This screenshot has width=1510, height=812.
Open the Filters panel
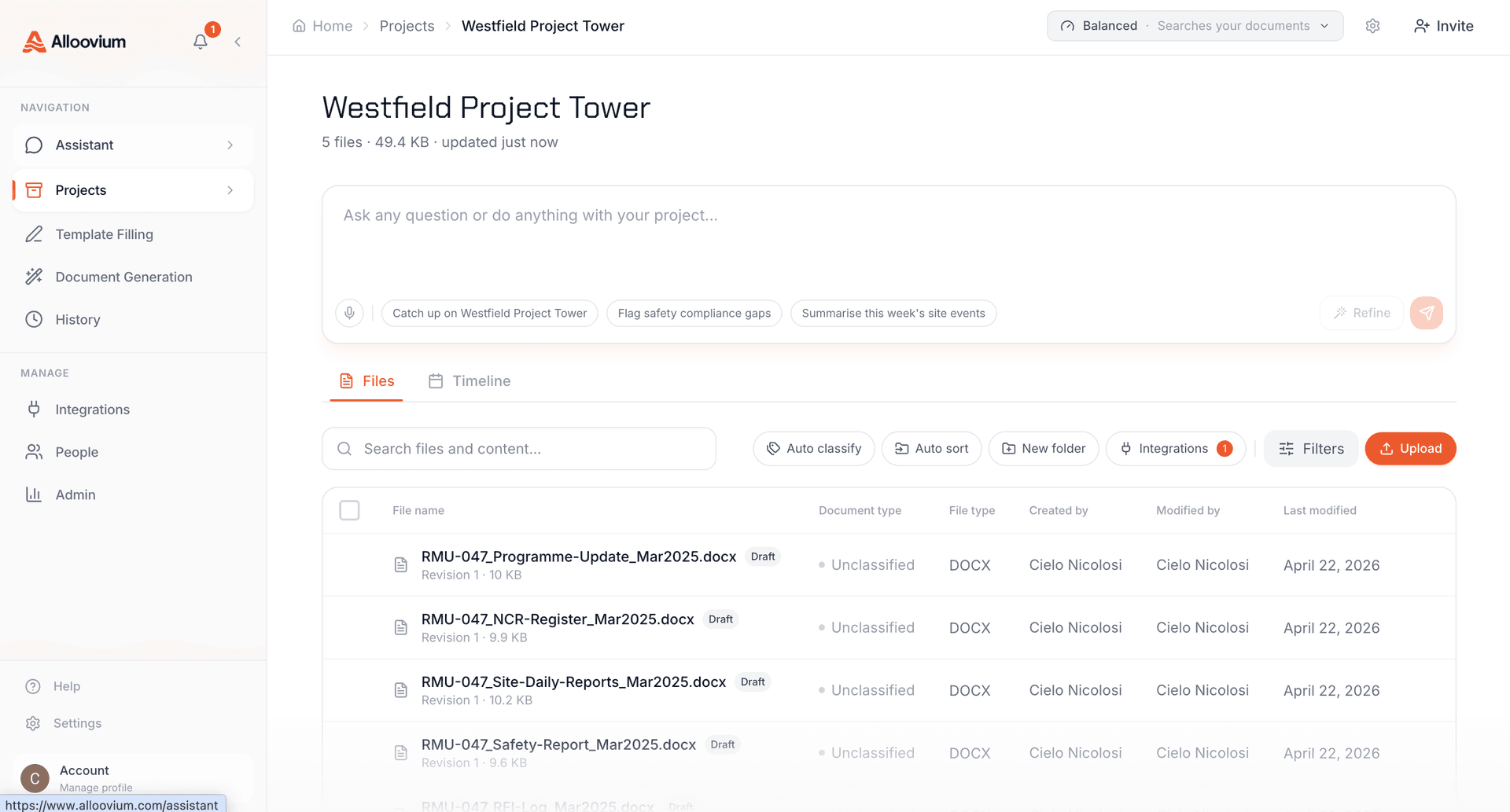coord(1310,449)
